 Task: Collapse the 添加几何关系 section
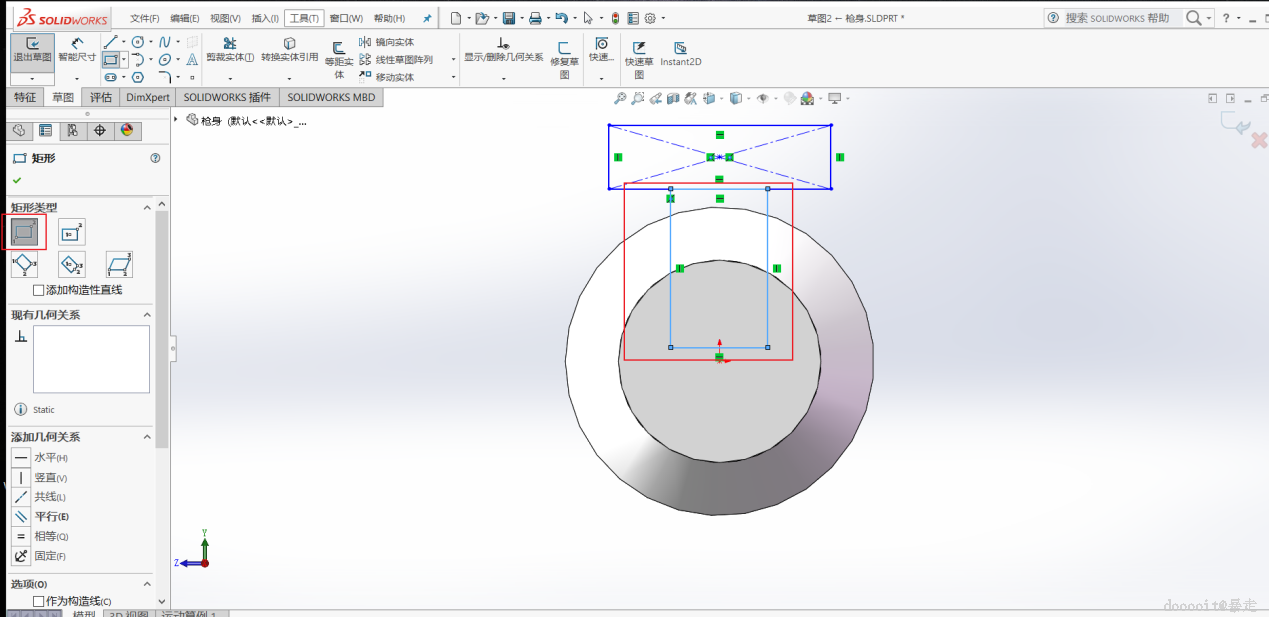click(x=147, y=437)
